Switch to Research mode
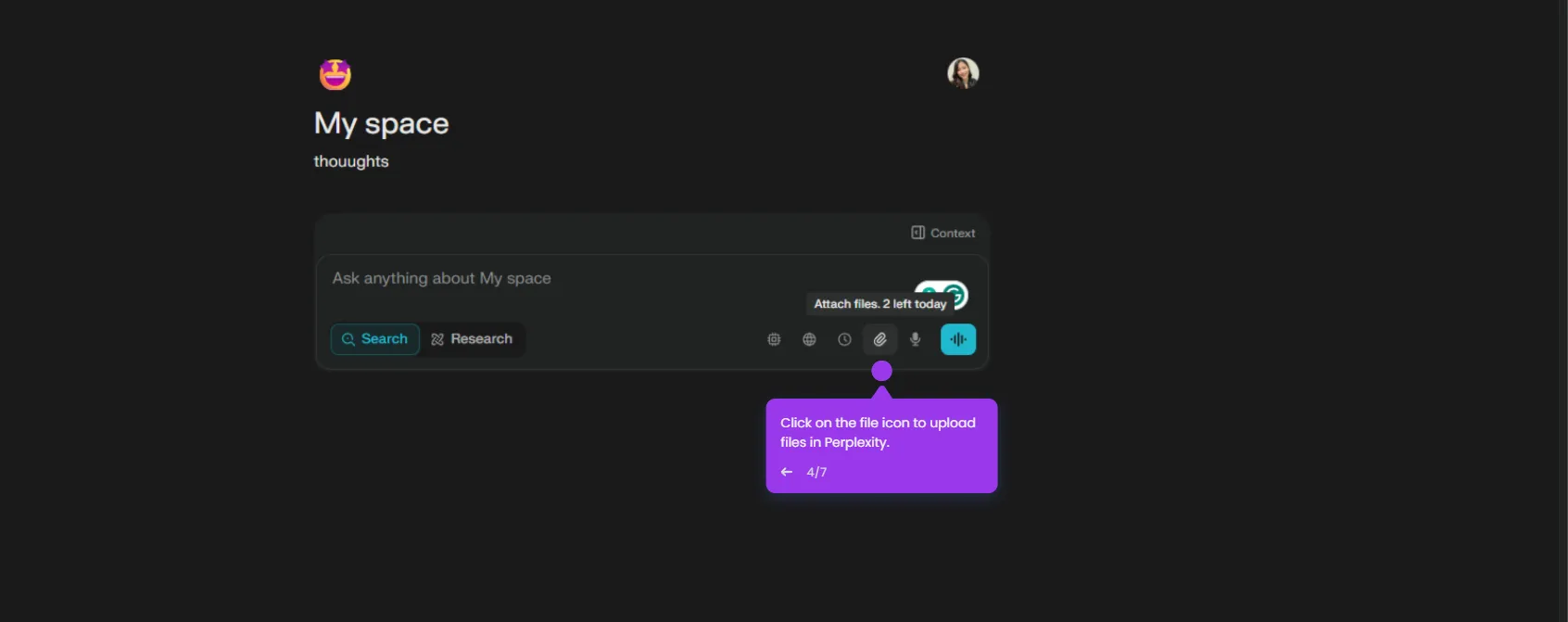Viewport: 1568px width, 622px height. point(472,339)
